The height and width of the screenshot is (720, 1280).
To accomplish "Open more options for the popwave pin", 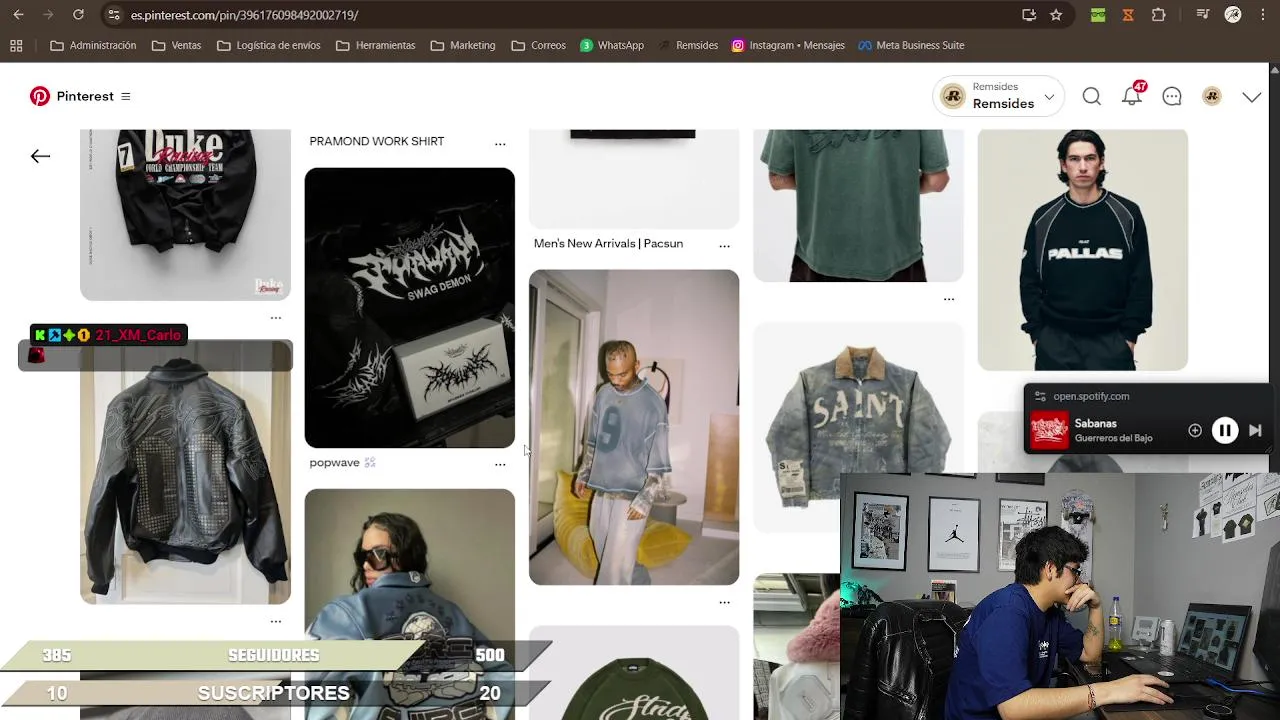I will [500, 465].
